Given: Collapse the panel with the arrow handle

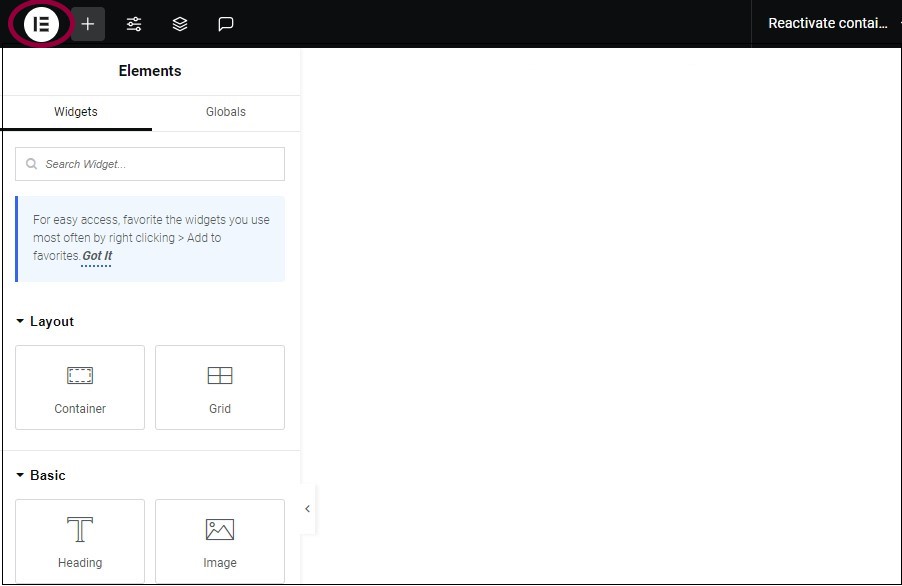Looking at the screenshot, I should click(x=308, y=508).
